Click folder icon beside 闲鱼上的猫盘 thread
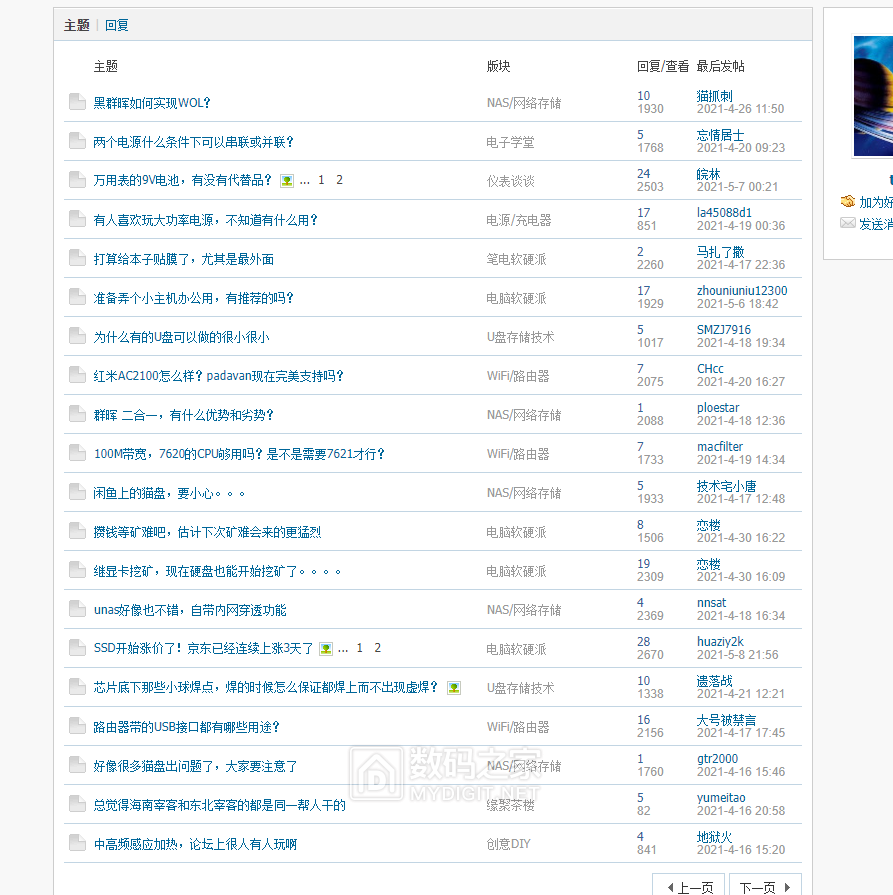The height and width of the screenshot is (895, 893). pyautogui.click(x=77, y=492)
